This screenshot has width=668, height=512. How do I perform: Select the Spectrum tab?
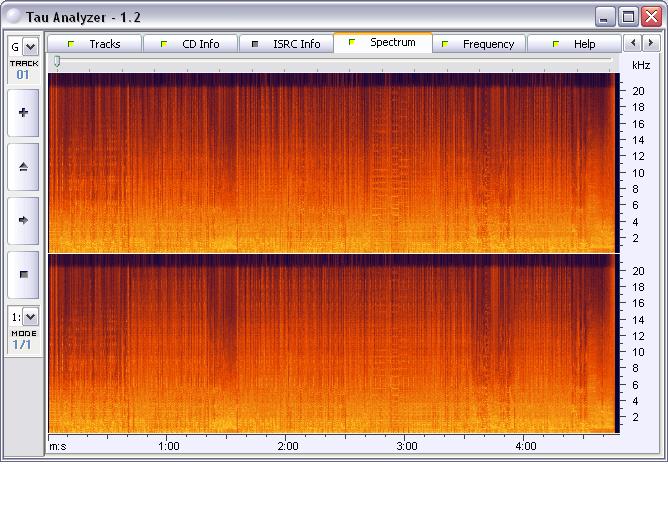382,43
